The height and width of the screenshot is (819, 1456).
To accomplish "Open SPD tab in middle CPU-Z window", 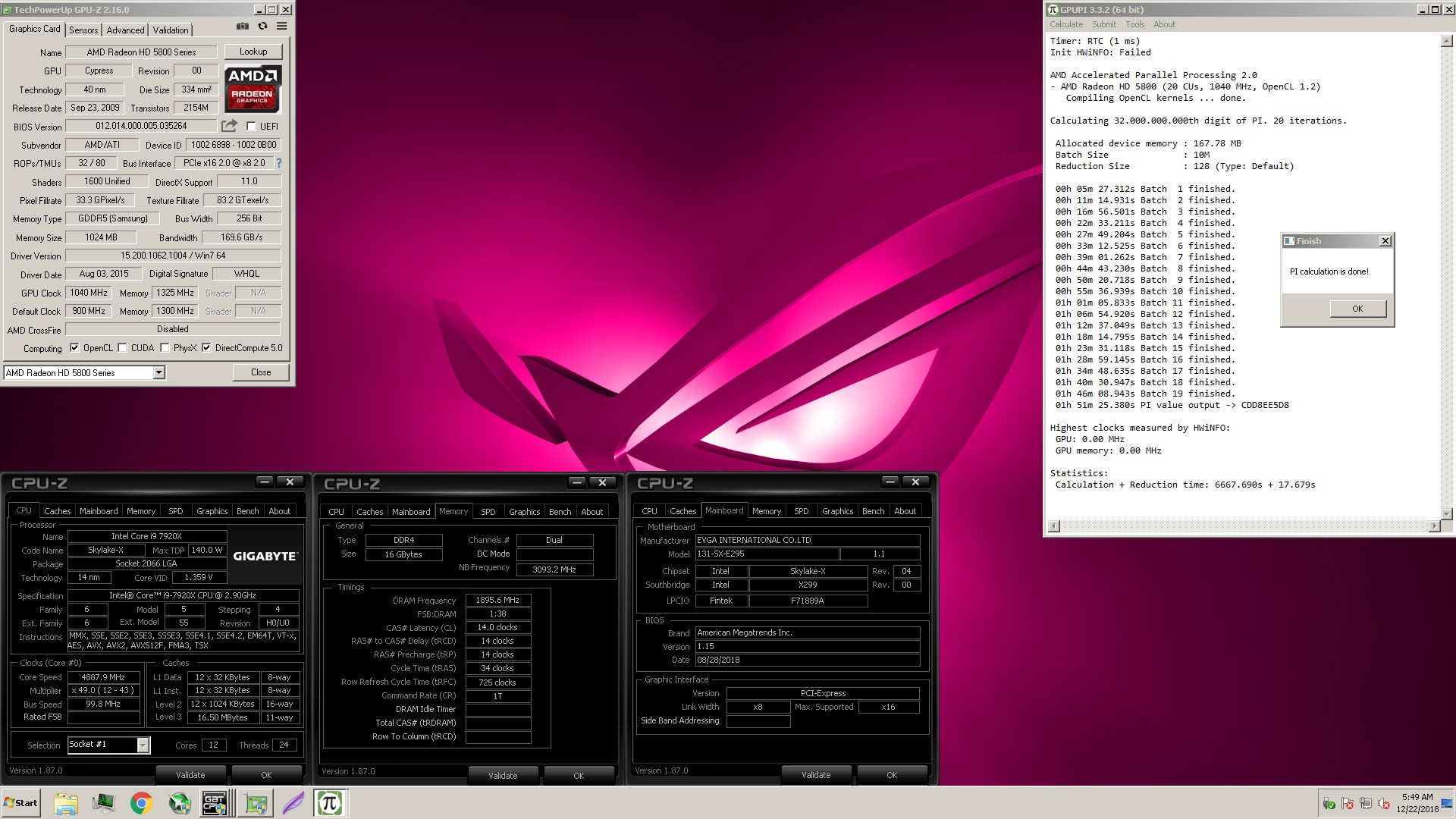I will (x=488, y=512).
